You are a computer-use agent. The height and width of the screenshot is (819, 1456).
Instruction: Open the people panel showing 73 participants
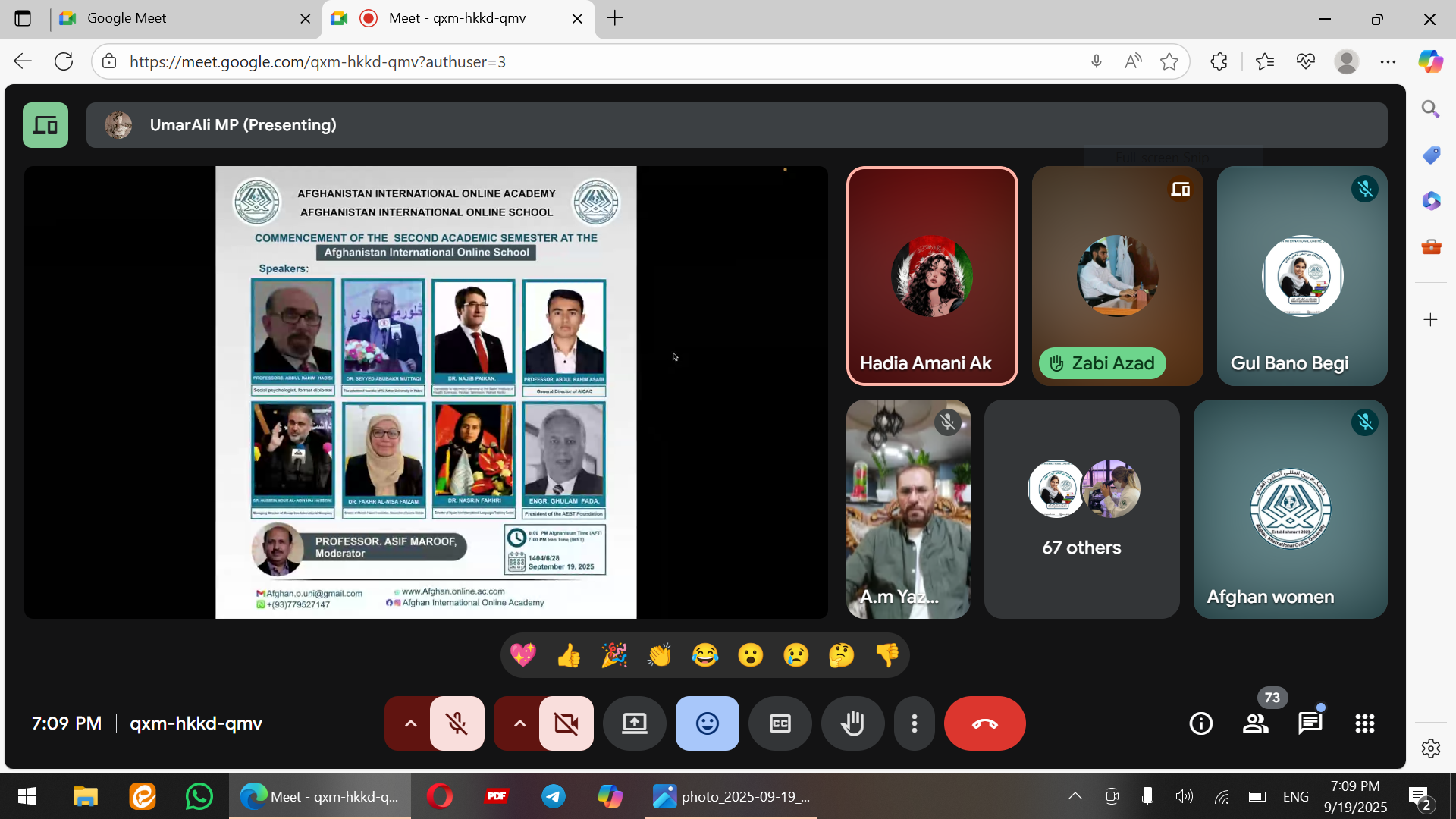pos(1256,723)
